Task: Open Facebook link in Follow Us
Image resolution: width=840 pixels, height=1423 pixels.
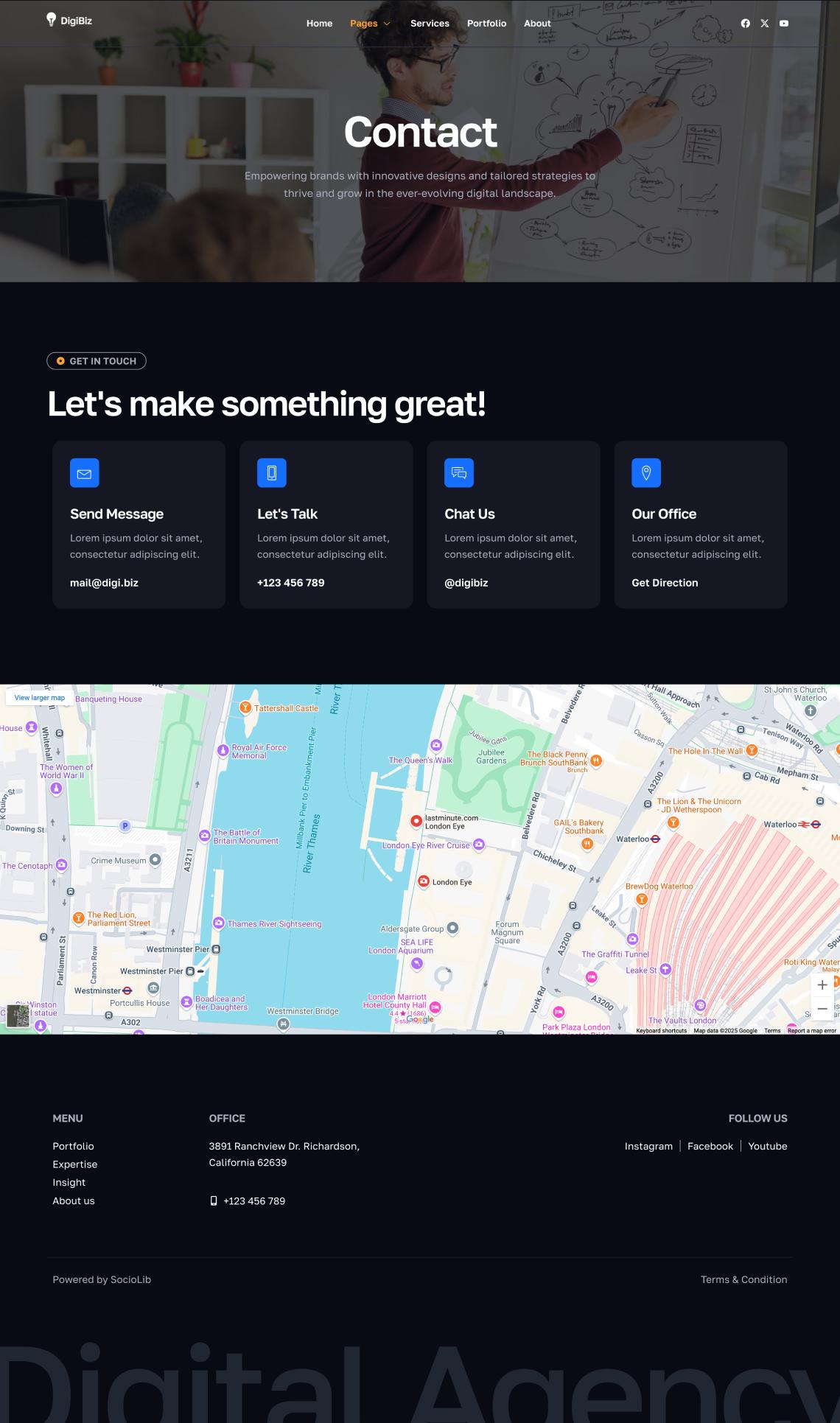Action: 710,1146
